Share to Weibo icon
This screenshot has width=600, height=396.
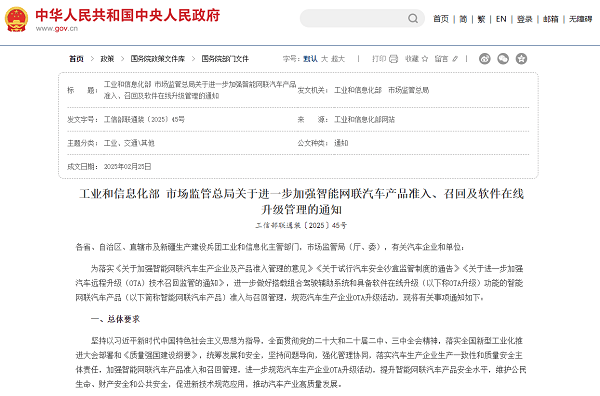click(485, 59)
